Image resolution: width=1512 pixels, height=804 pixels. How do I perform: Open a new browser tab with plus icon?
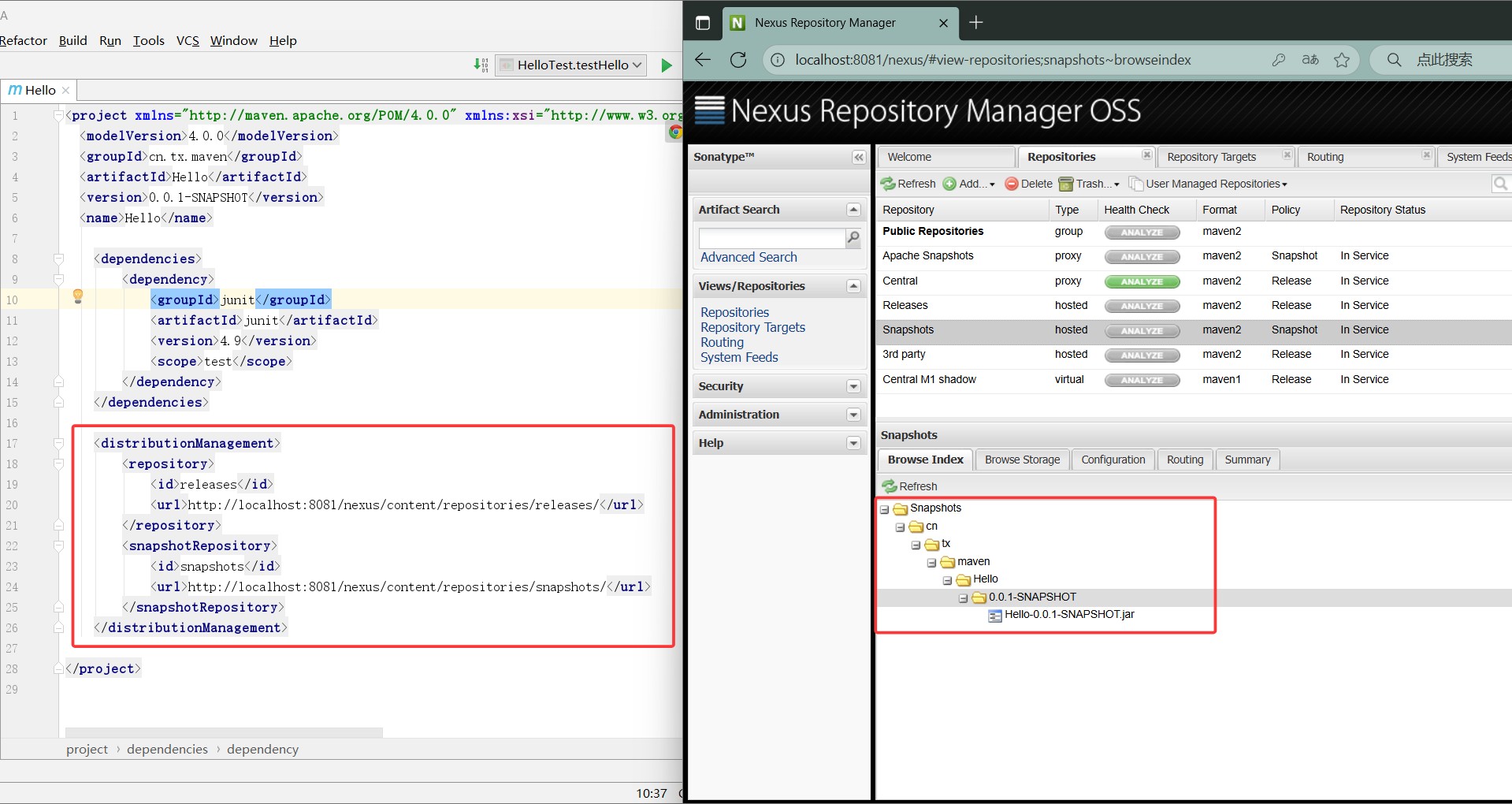(x=975, y=22)
